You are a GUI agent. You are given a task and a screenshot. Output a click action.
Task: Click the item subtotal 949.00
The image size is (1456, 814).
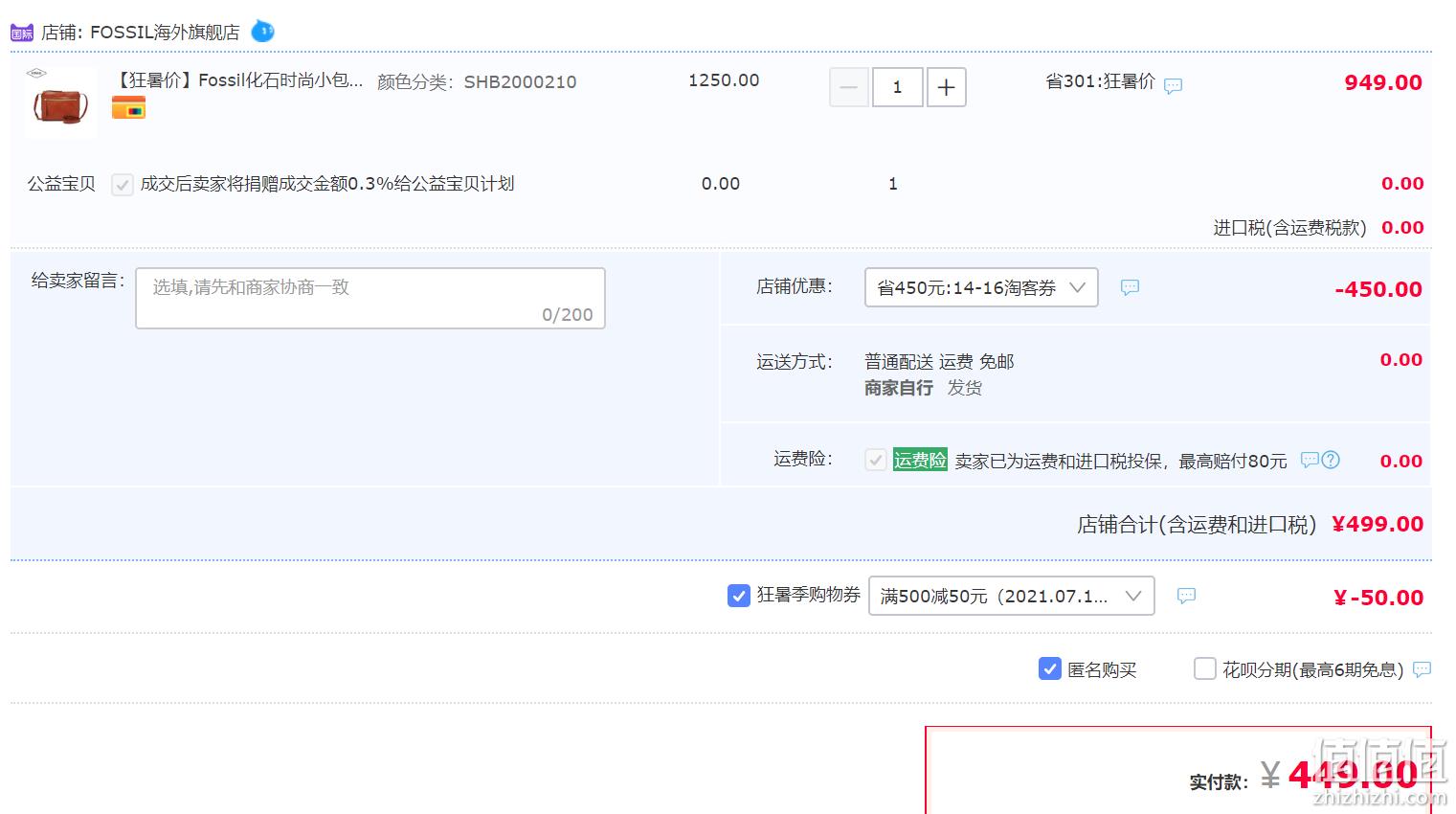[1383, 82]
